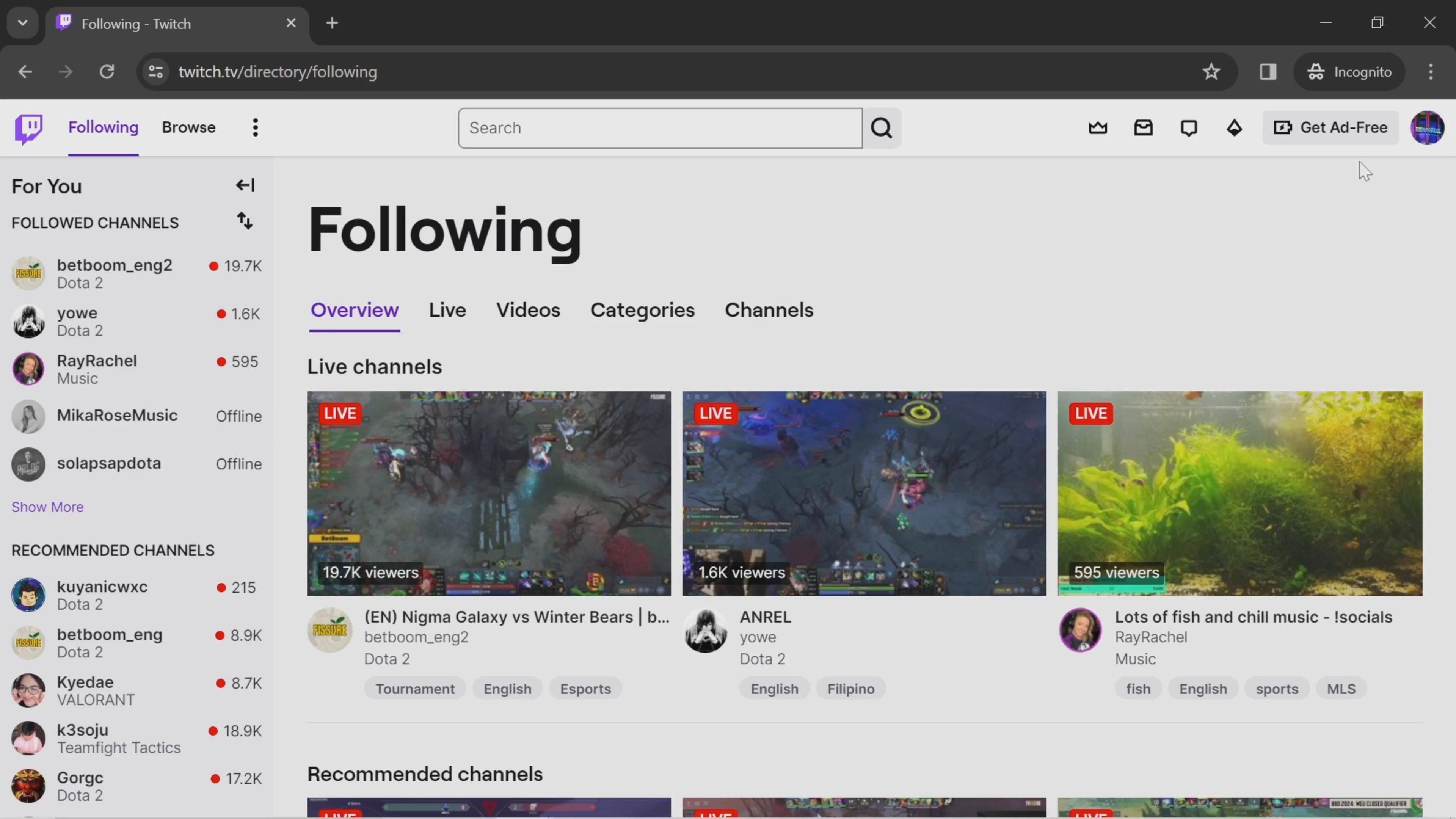
Task: Switch to the Live tab
Action: (x=447, y=310)
